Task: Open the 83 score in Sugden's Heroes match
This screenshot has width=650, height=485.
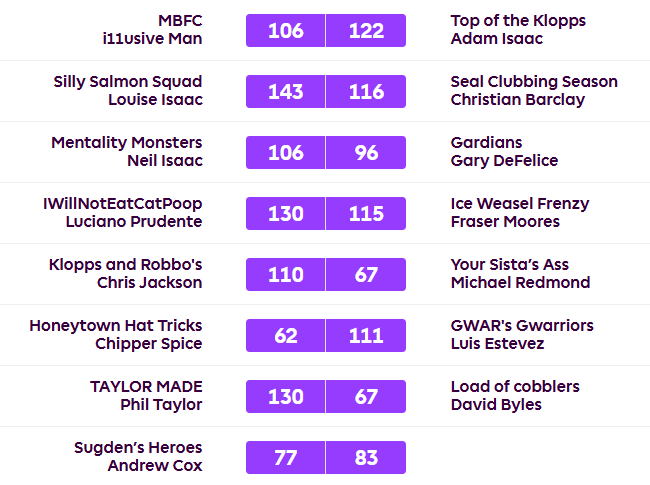Action: (x=366, y=458)
